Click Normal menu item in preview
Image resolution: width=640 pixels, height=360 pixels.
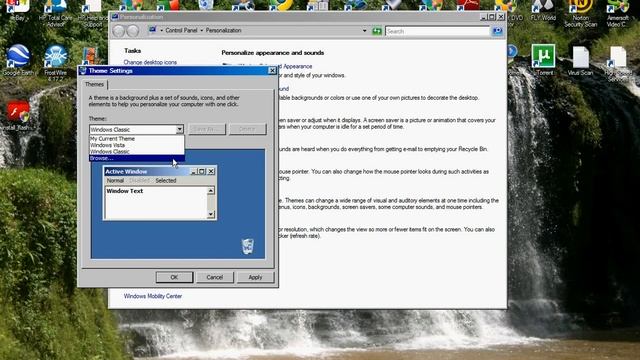coord(115,180)
